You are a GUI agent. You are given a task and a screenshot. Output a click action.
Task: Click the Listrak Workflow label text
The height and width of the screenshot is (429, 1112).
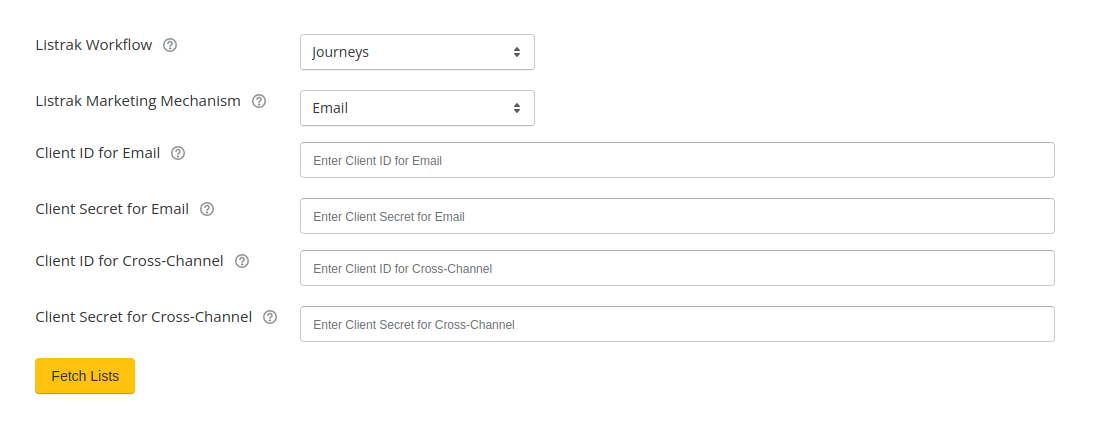pyautogui.click(x=94, y=45)
